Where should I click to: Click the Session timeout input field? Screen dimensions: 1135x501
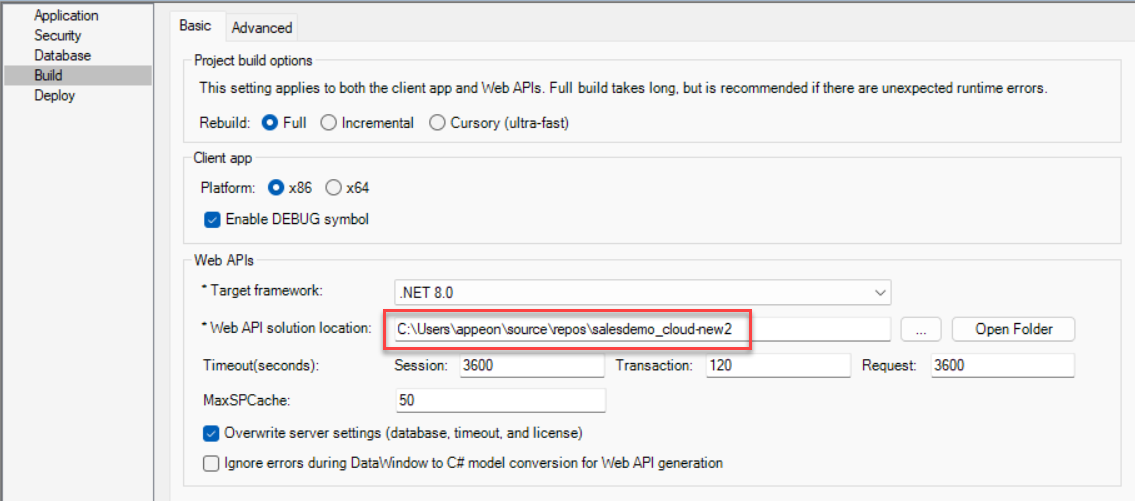(531, 366)
